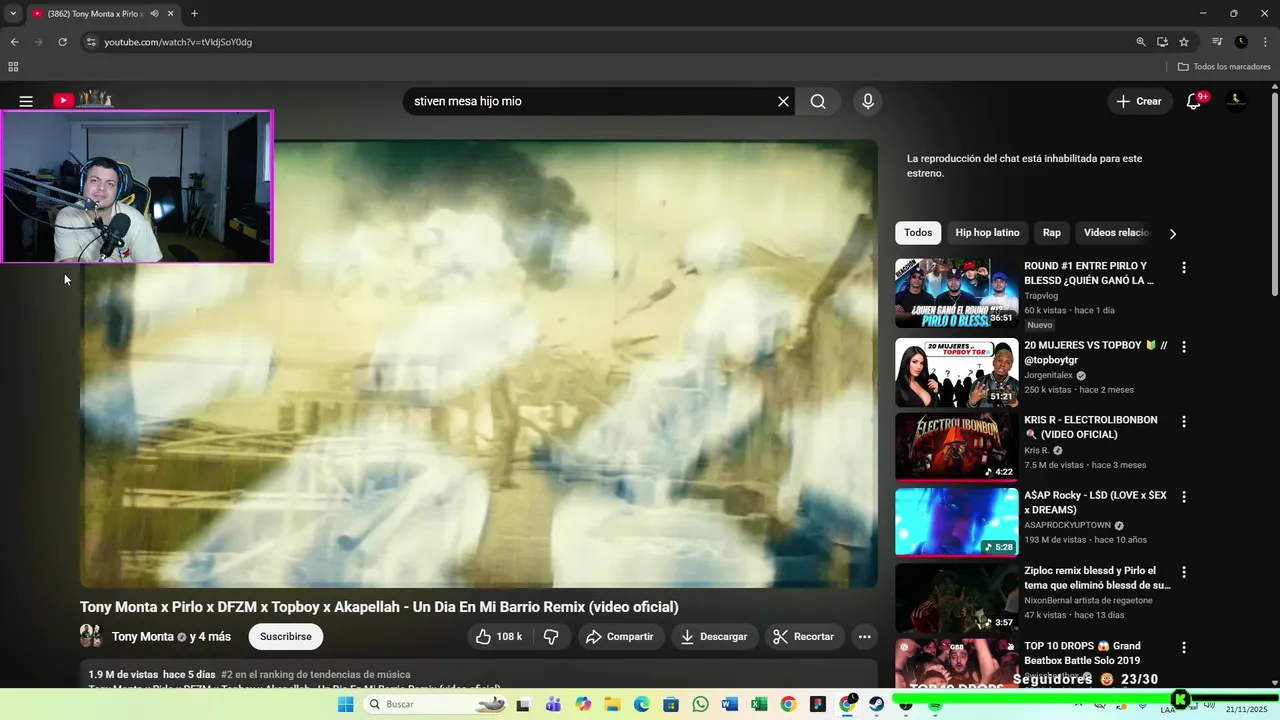
Task: Open the ASAPROCKYUPTOWN channel name
Action: pos(1067,525)
